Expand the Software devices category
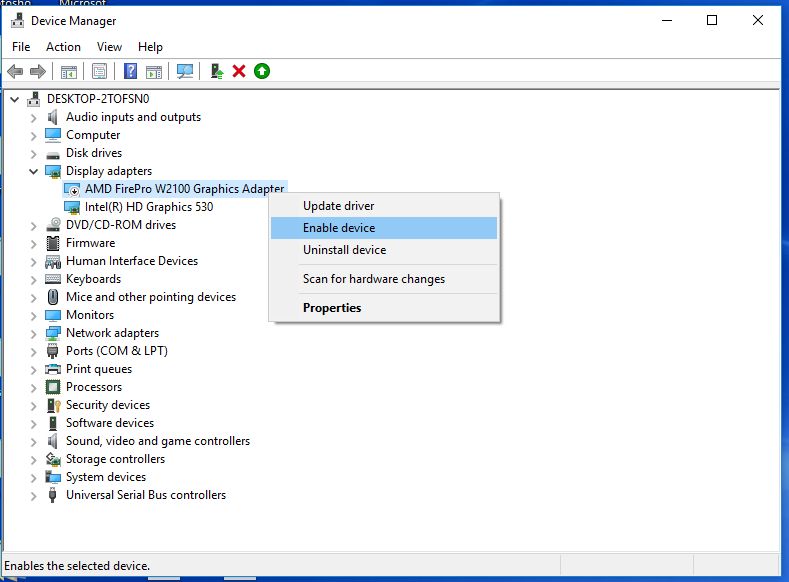Image resolution: width=789 pixels, height=582 pixels. click(x=33, y=424)
